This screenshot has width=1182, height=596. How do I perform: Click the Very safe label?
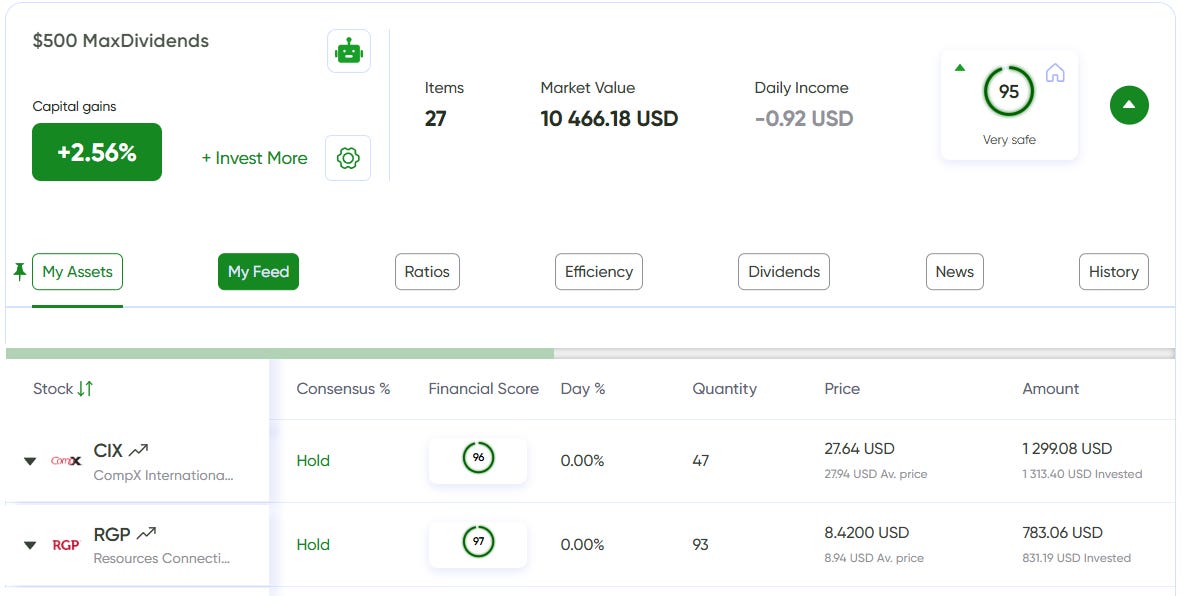[x=1009, y=139]
